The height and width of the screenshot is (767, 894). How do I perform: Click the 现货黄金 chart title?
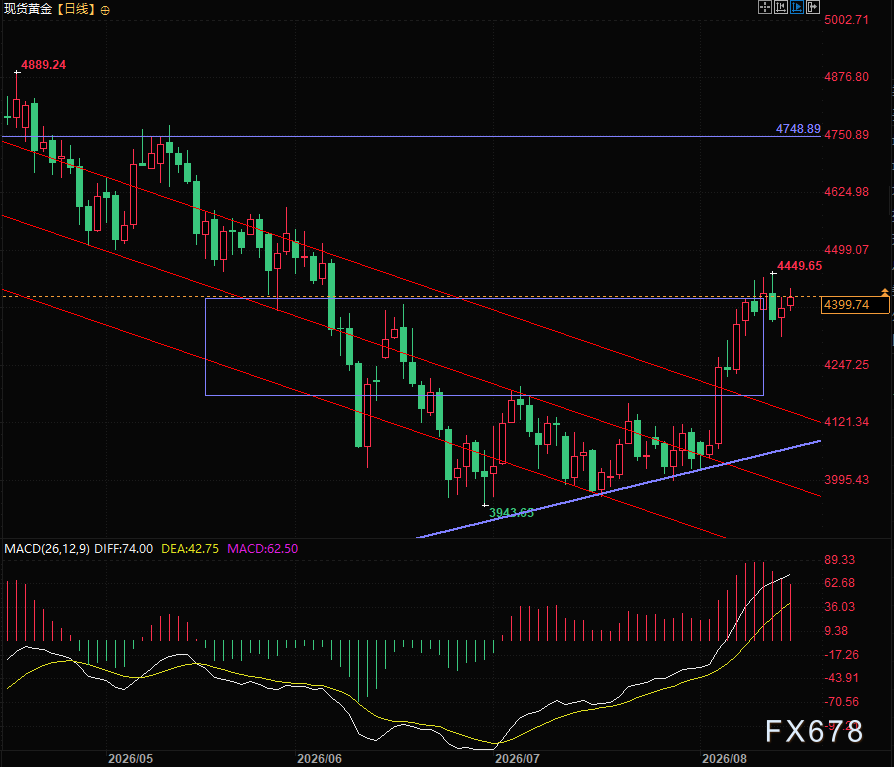(28, 9)
